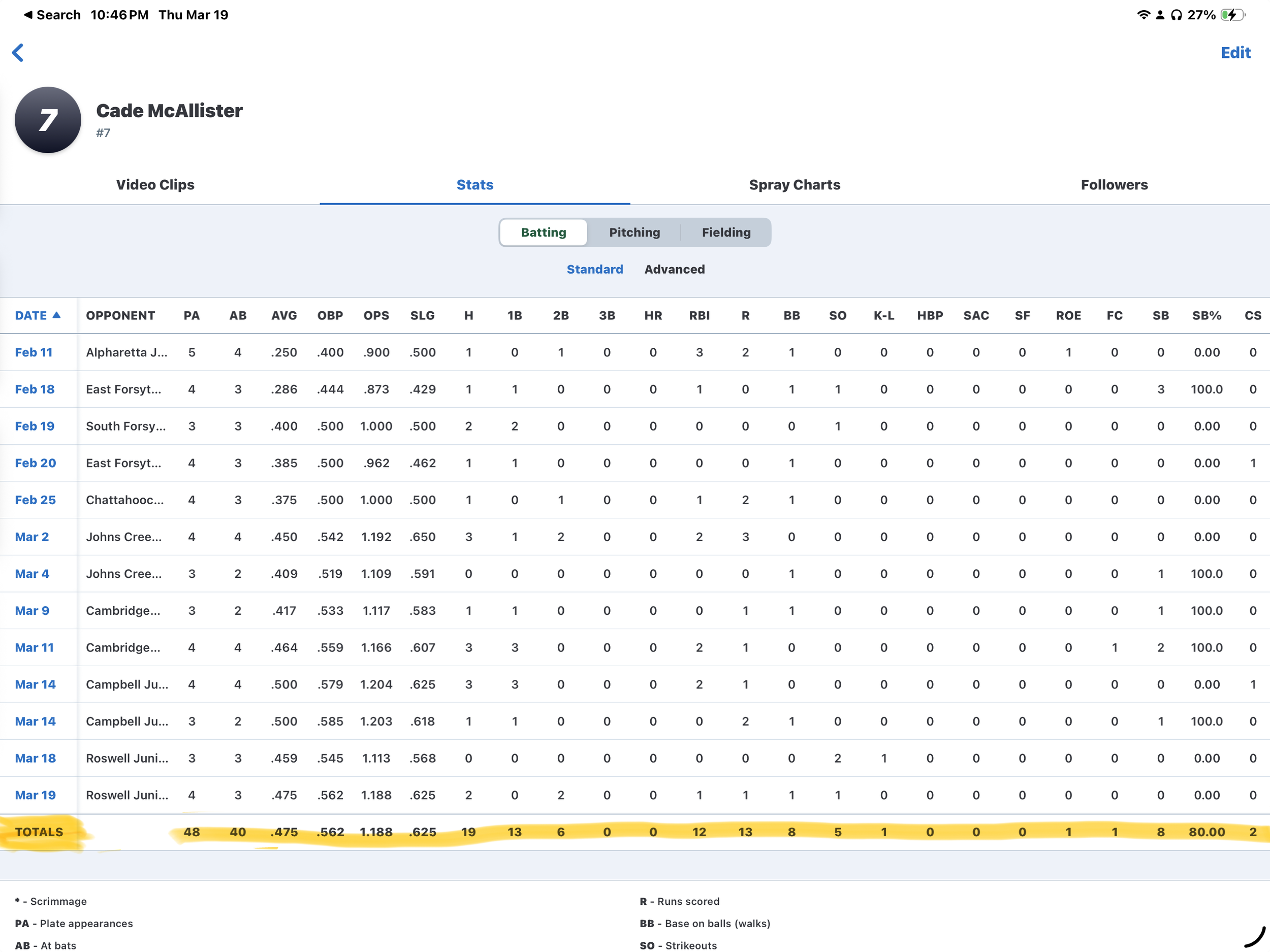This screenshot has height=952, width=1270.
Task: Tap the Wi-Fi icon in status bar
Action: [x=1142, y=15]
